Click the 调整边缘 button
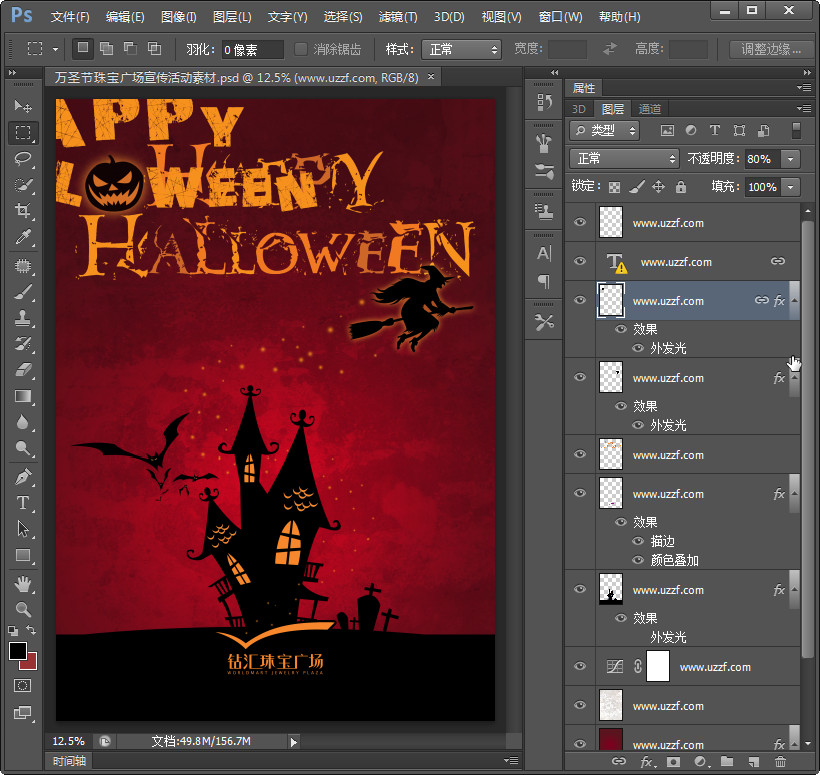Screen dimensions: 820x775 (x=772, y=49)
